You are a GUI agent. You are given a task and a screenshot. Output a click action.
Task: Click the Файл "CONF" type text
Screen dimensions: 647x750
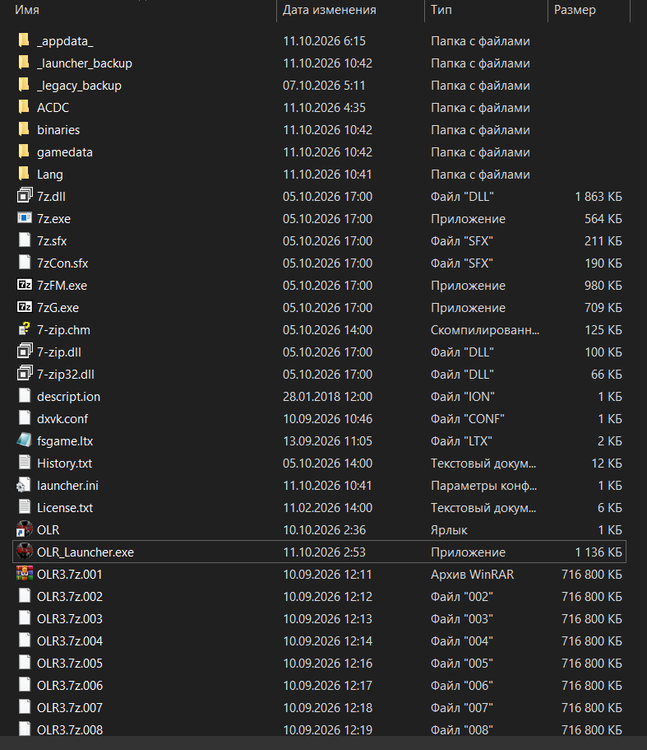point(467,419)
